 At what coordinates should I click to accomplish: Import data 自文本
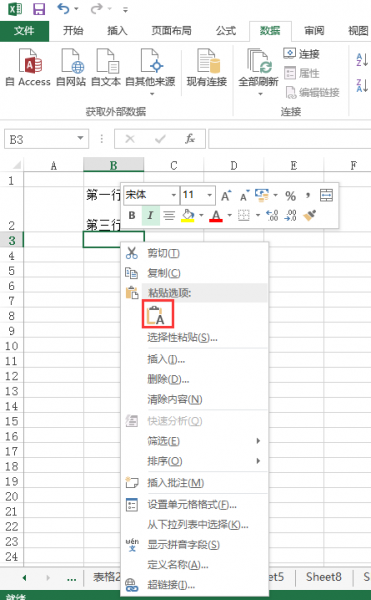click(x=106, y=67)
